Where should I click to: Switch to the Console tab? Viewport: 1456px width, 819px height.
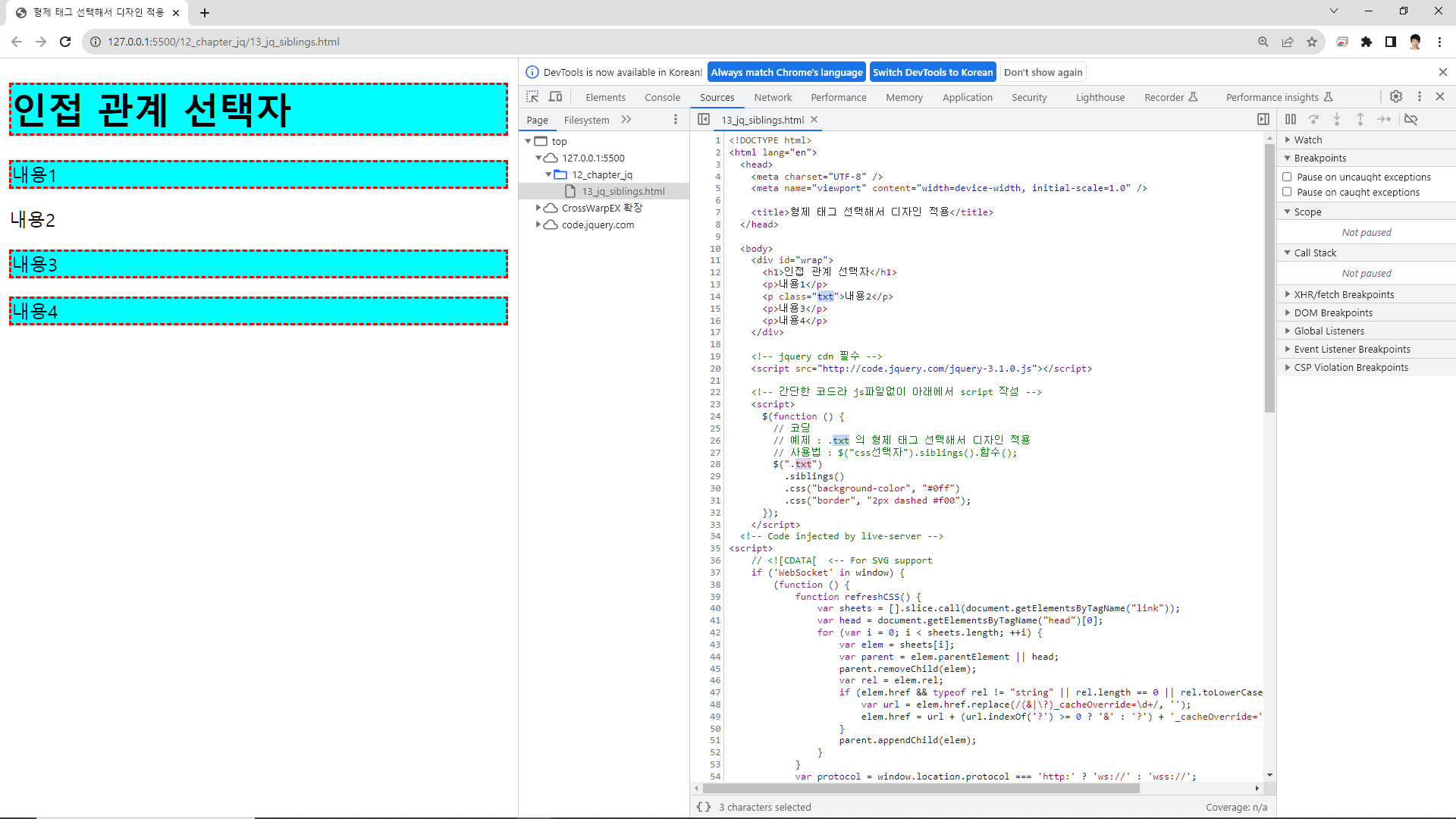pos(662,97)
